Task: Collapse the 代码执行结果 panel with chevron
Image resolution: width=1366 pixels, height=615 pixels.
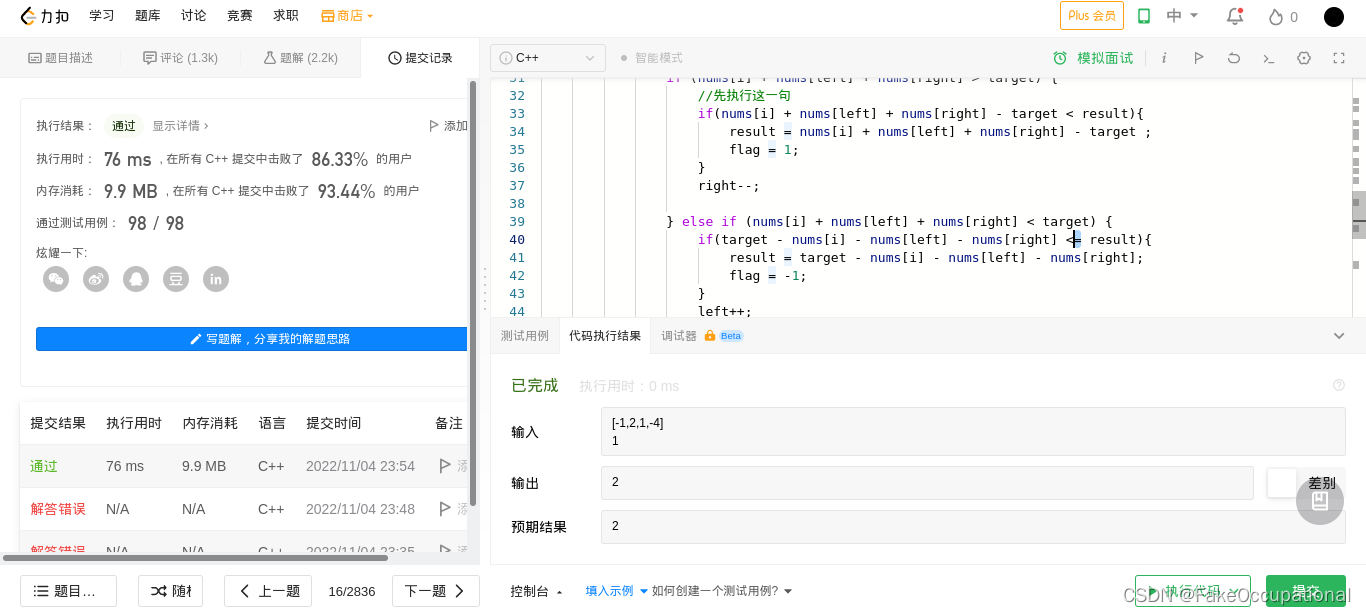Action: tap(1339, 336)
